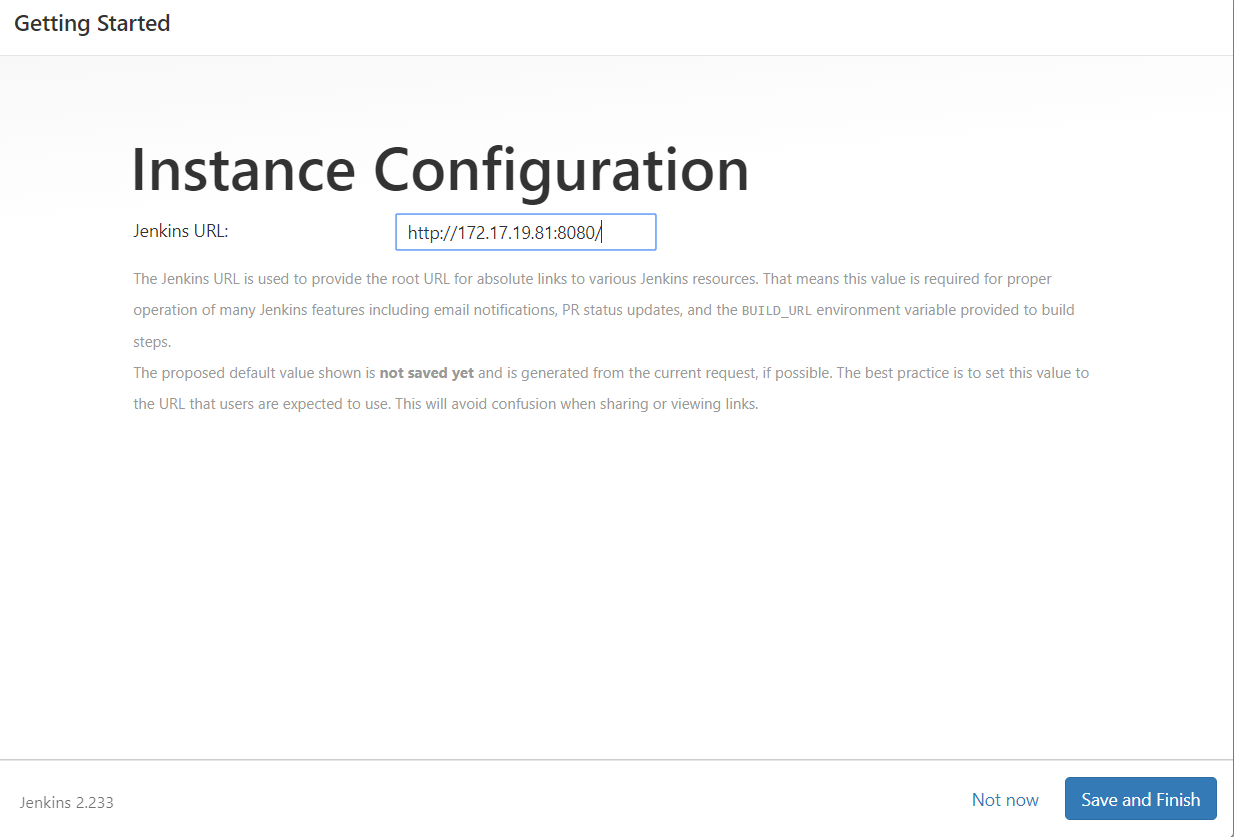
Task: Click the Getting Started header title
Action: [92, 23]
